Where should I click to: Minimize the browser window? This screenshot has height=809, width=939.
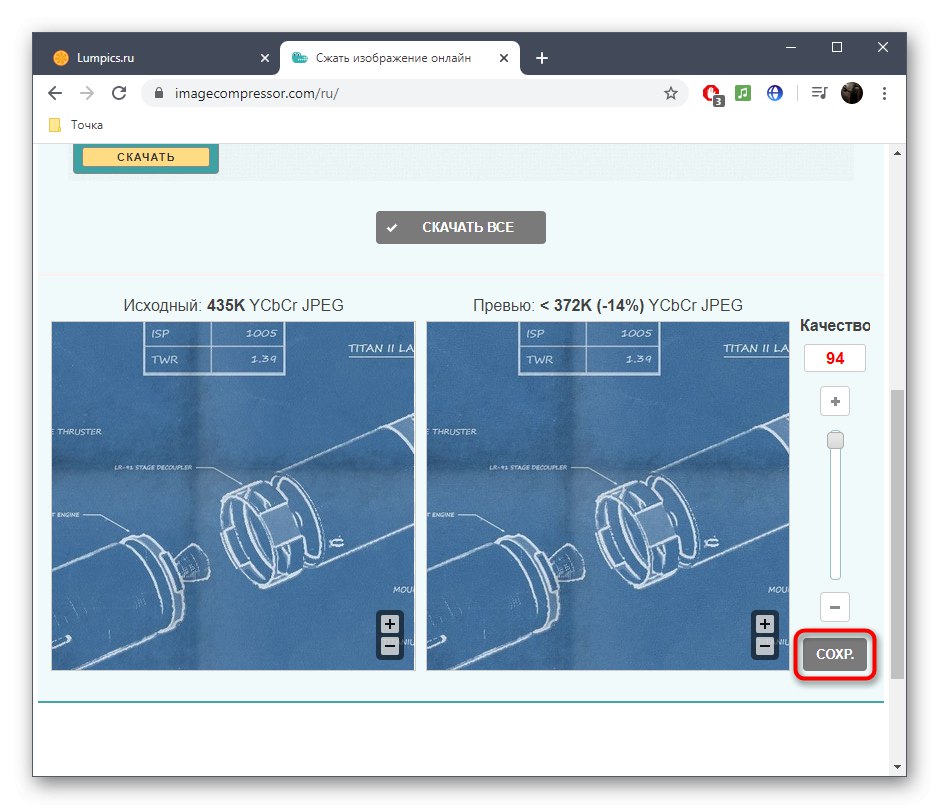[x=791, y=47]
